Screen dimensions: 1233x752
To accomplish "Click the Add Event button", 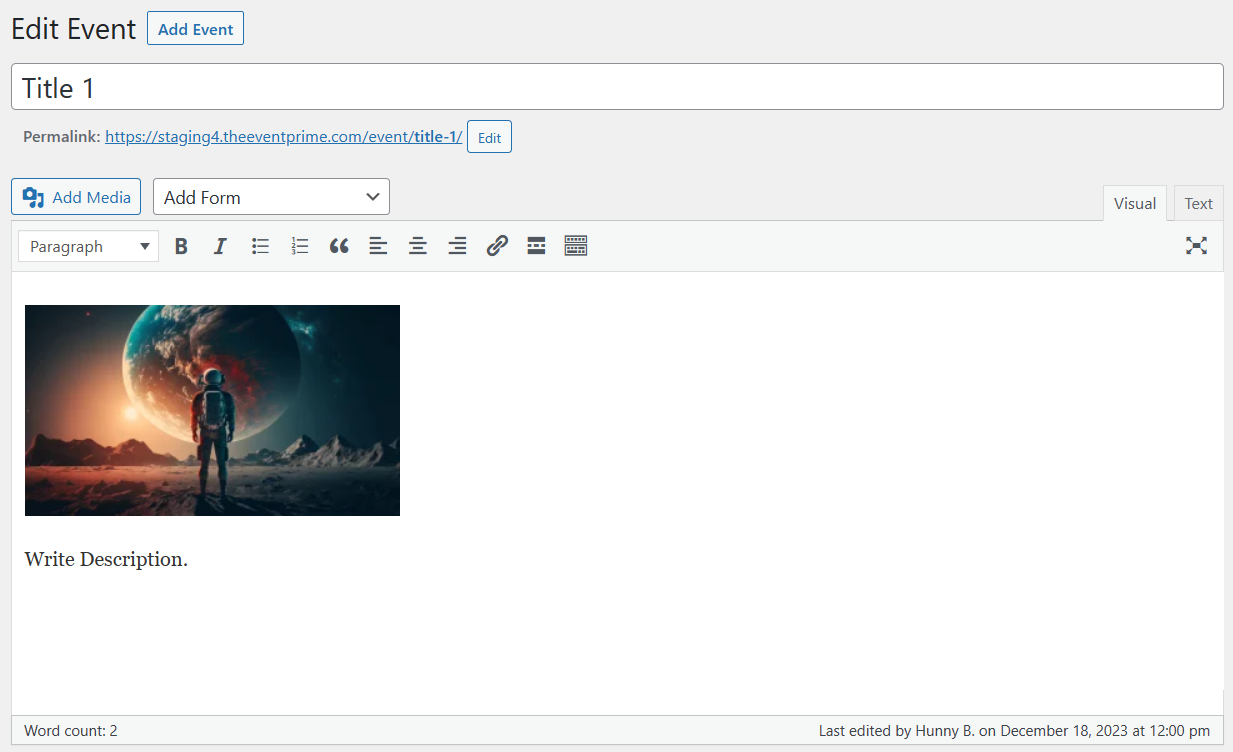I will [x=195, y=29].
